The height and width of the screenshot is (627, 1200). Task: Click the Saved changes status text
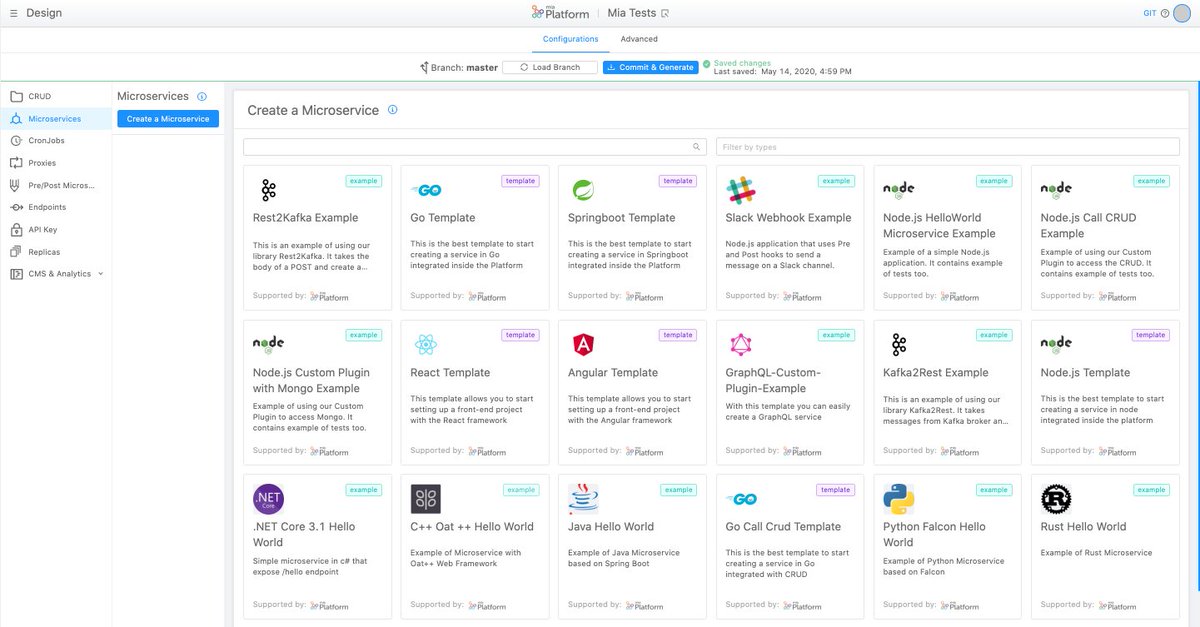pos(742,63)
